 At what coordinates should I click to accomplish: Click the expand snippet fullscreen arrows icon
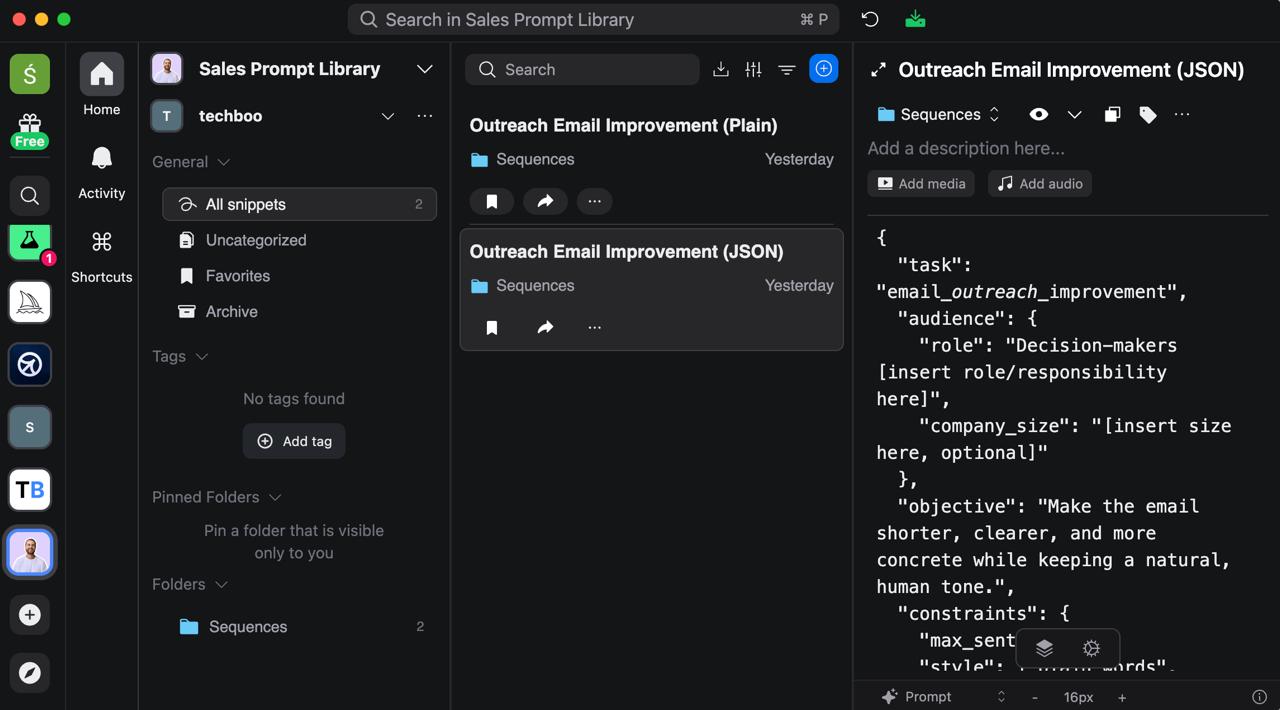tap(878, 70)
